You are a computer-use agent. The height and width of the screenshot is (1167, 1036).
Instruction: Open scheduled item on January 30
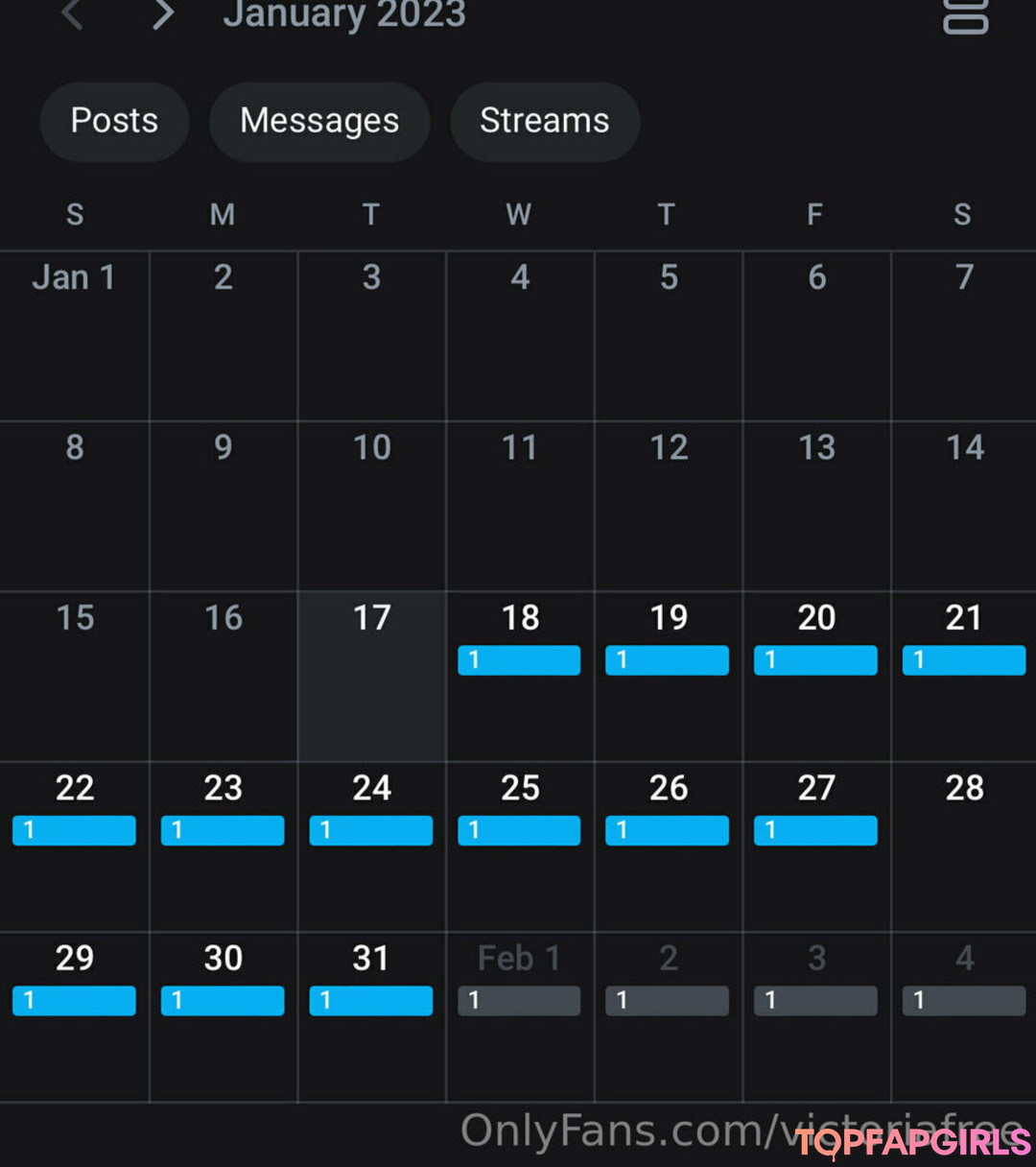coord(223,1001)
